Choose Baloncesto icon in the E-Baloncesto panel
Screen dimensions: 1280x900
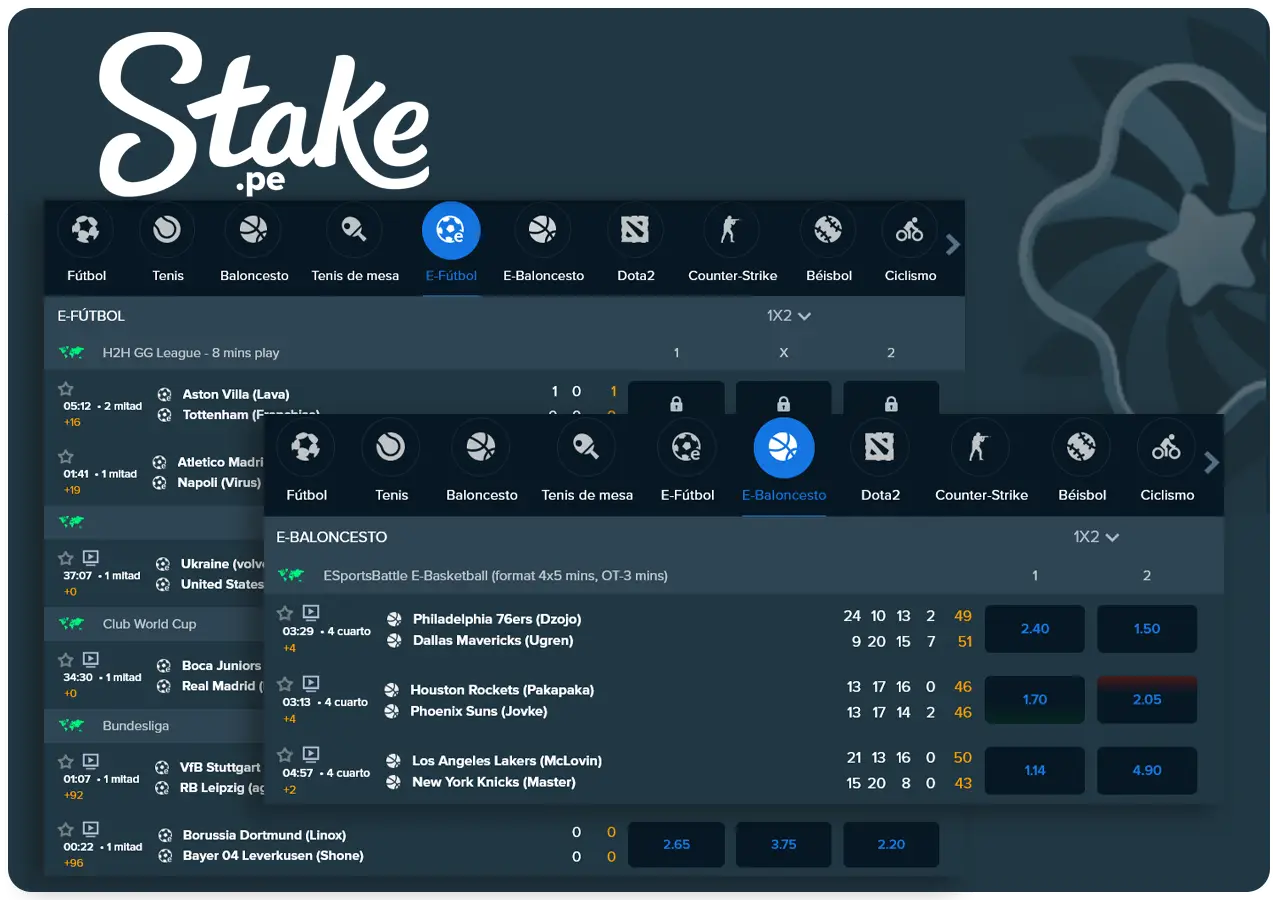pos(481,448)
